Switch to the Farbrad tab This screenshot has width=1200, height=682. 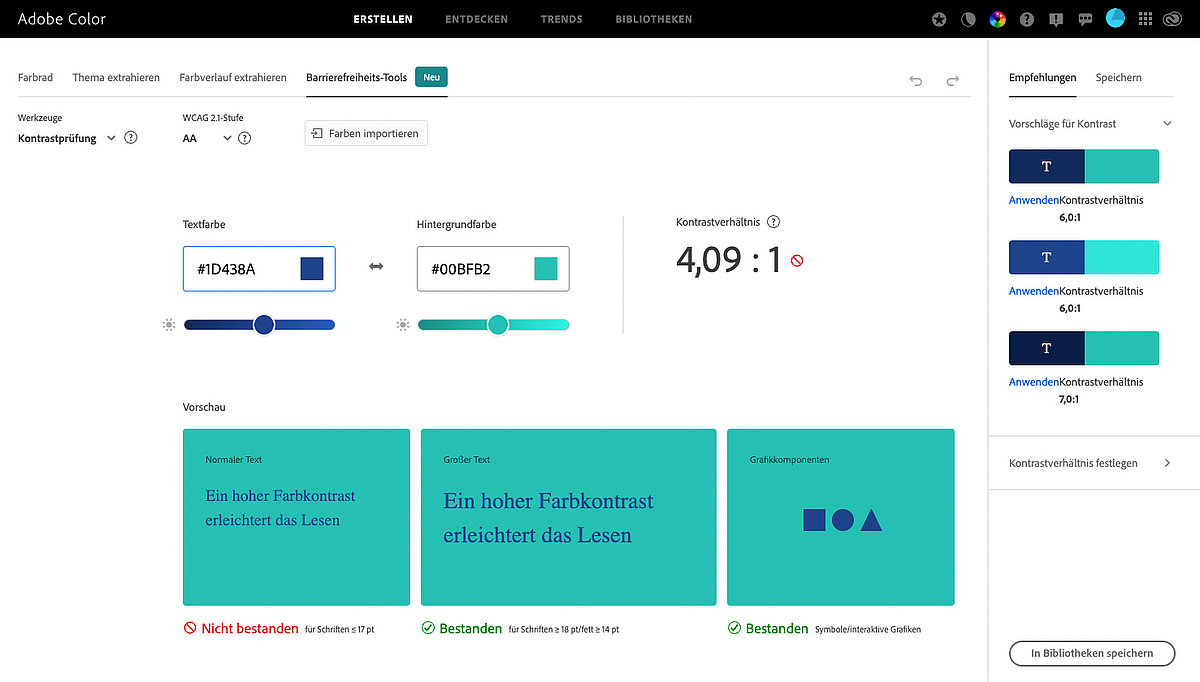(x=35, y=77)
